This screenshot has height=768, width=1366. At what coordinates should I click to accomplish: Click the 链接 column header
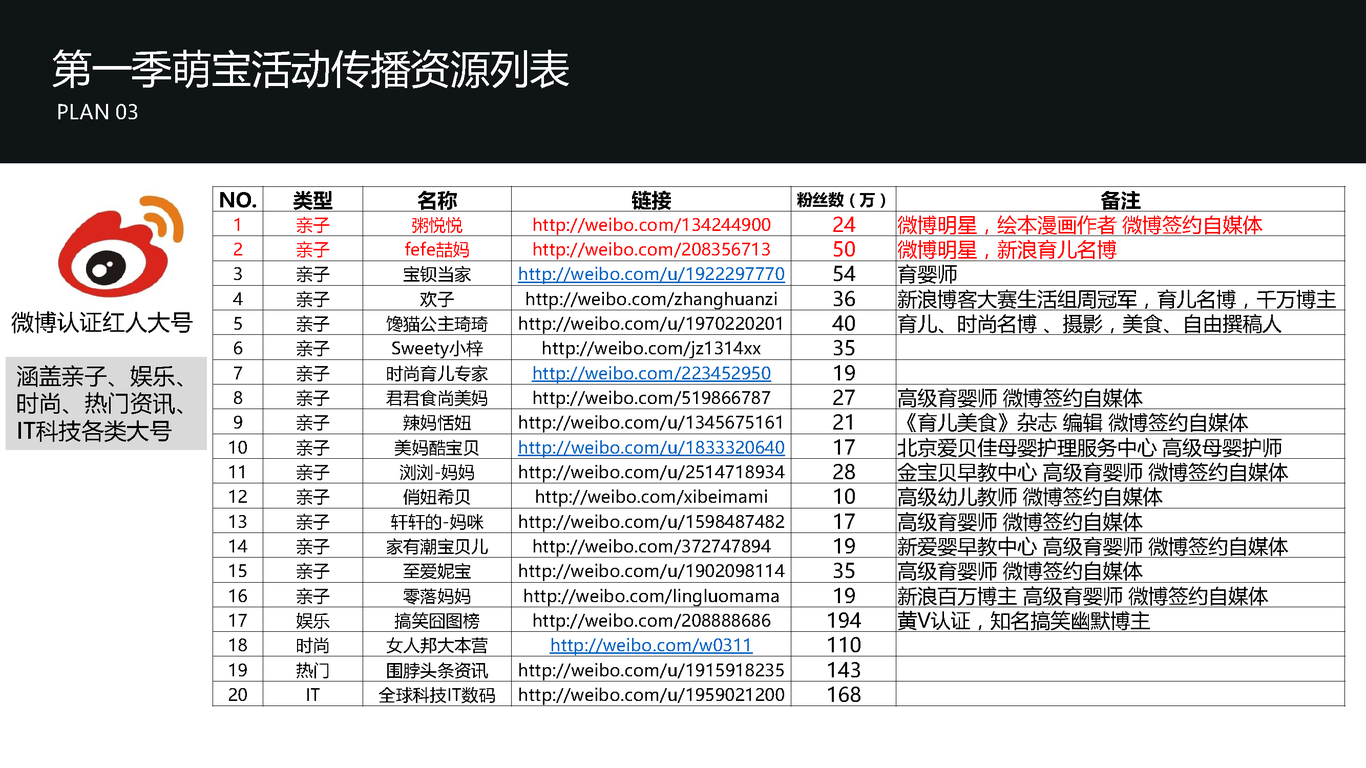click(x=651, y=200)
